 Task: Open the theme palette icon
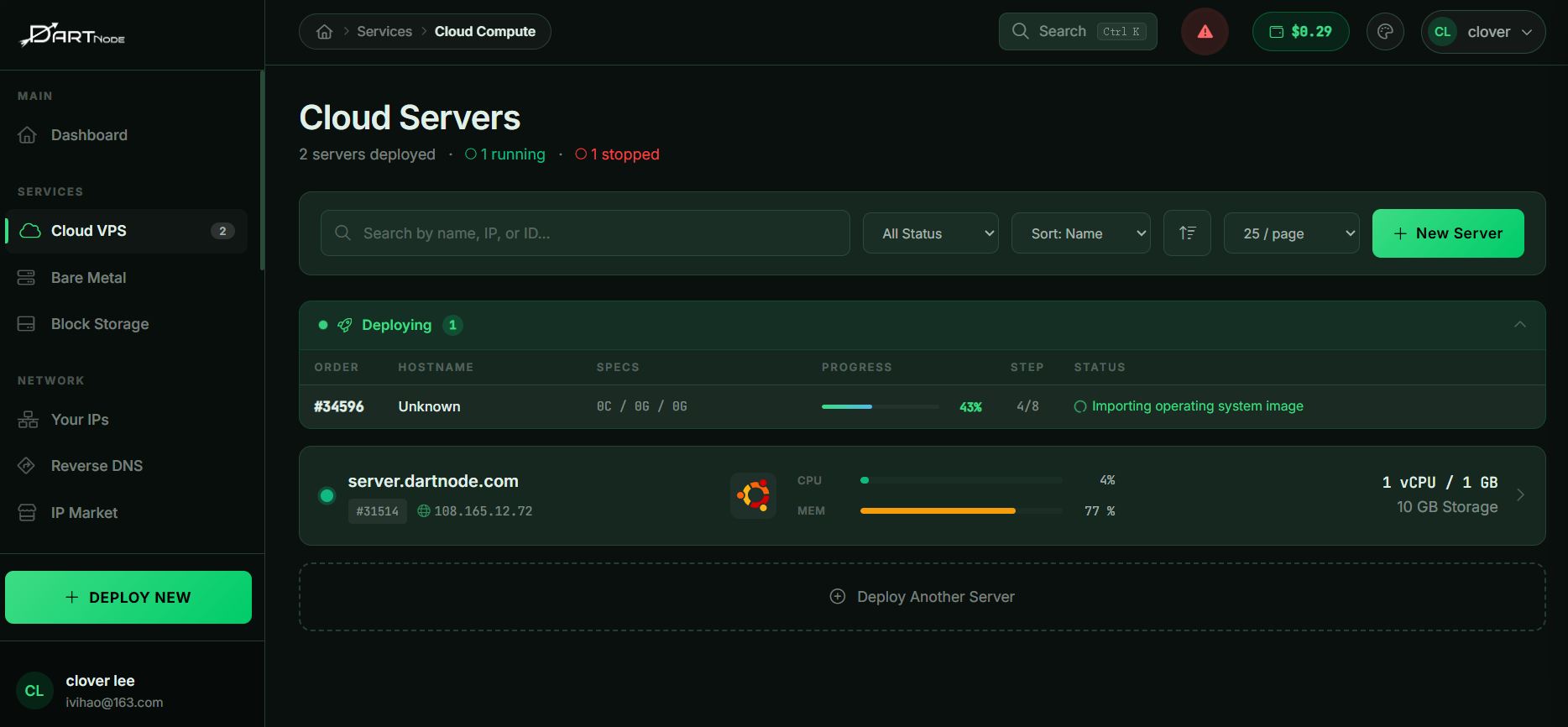tap(1385, 32)
